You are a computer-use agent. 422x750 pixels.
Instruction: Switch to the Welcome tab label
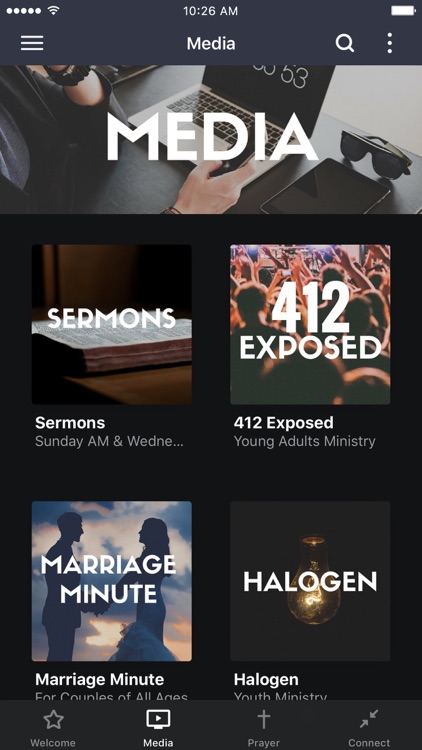coord(53,743)
